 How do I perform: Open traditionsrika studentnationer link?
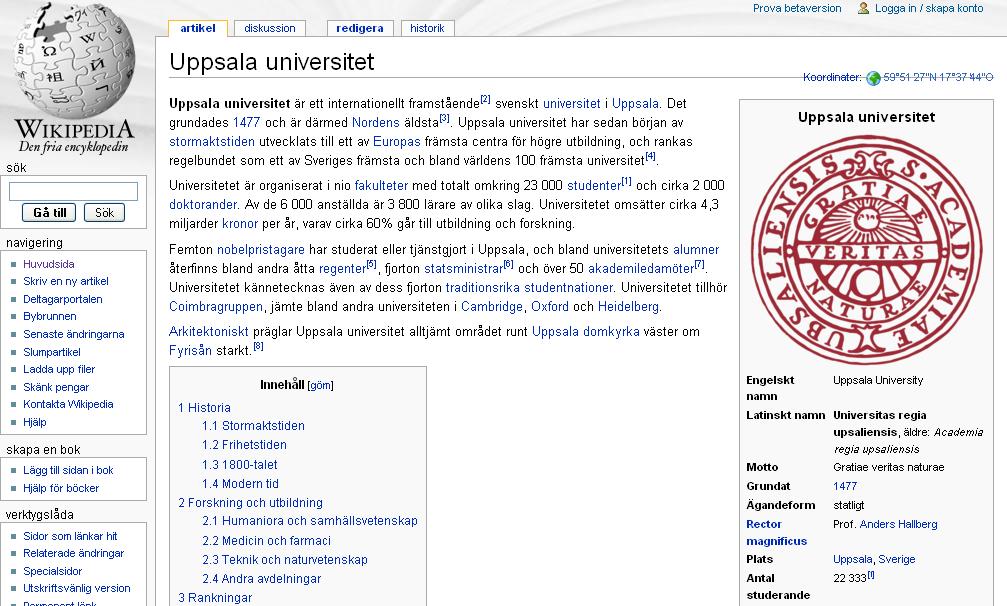[x=529, y=288]
